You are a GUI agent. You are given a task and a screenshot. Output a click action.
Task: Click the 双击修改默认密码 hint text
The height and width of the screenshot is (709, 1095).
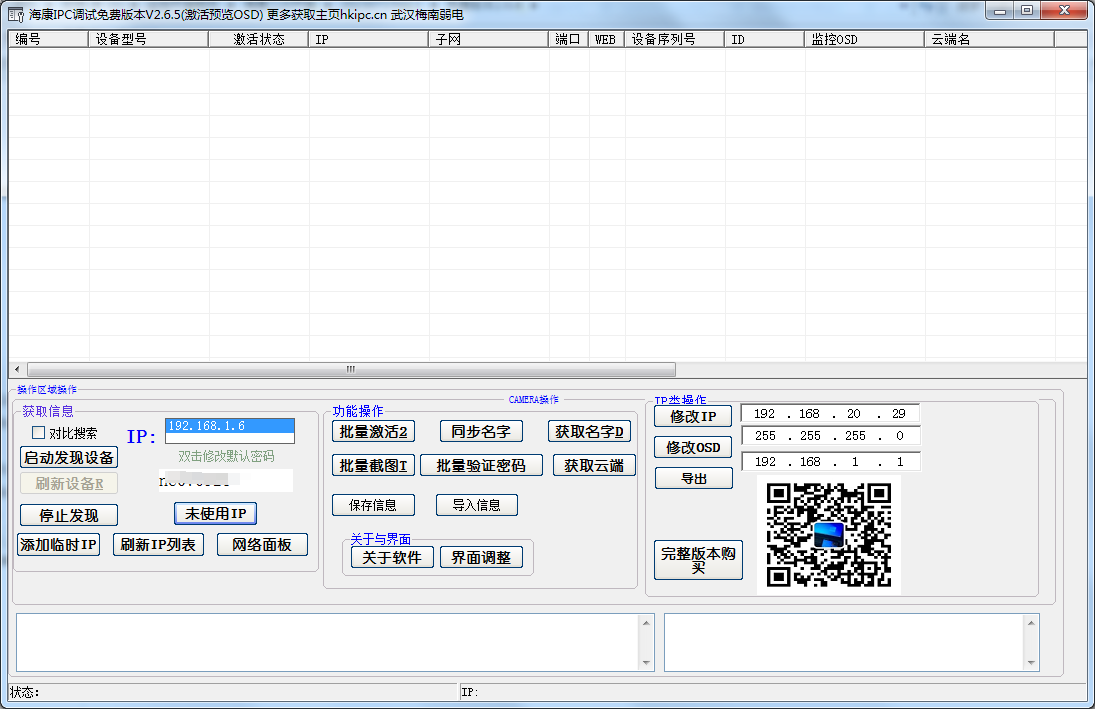(x=226, y=456)
